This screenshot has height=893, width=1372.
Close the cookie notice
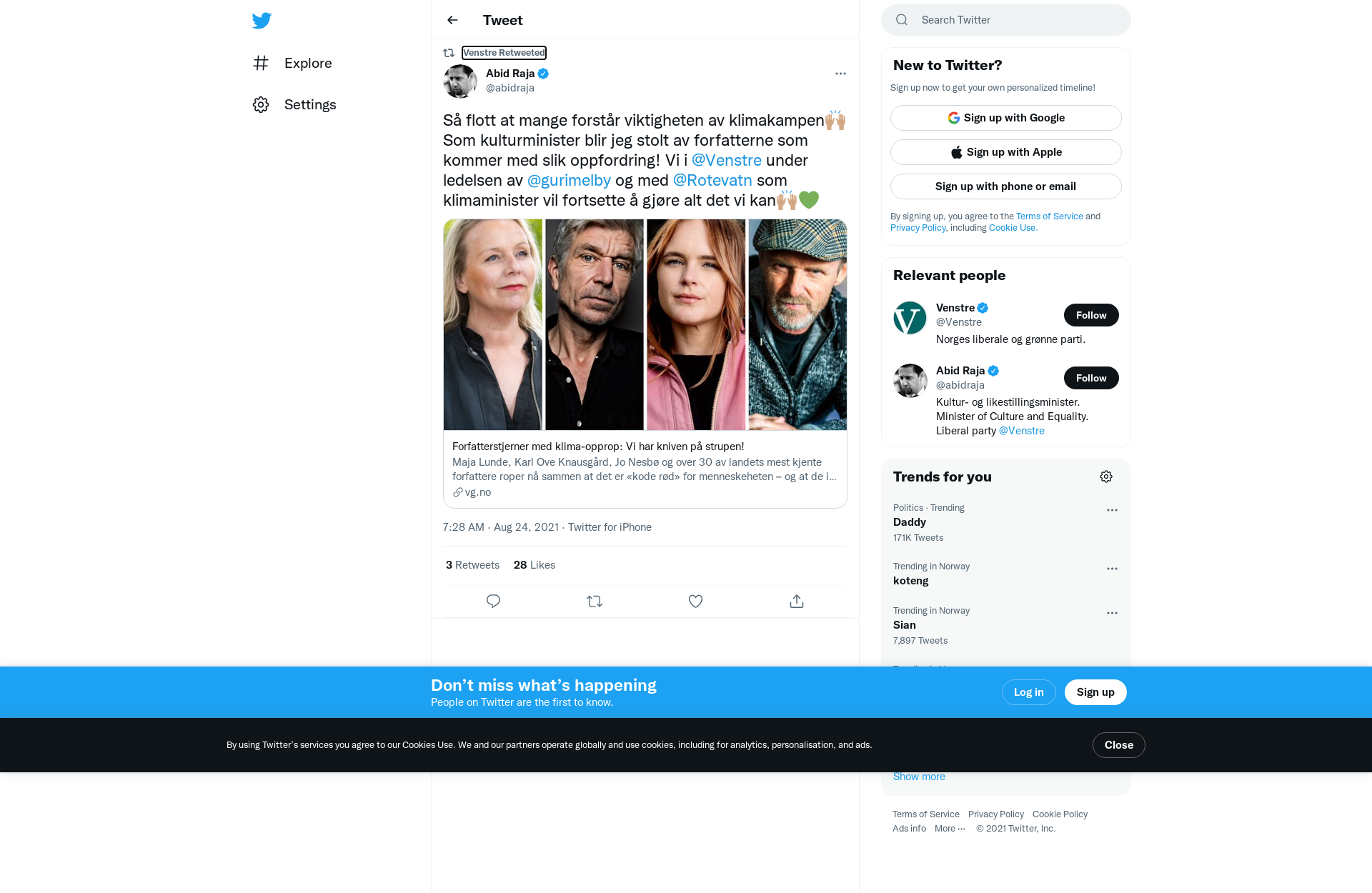point(1119,745)
